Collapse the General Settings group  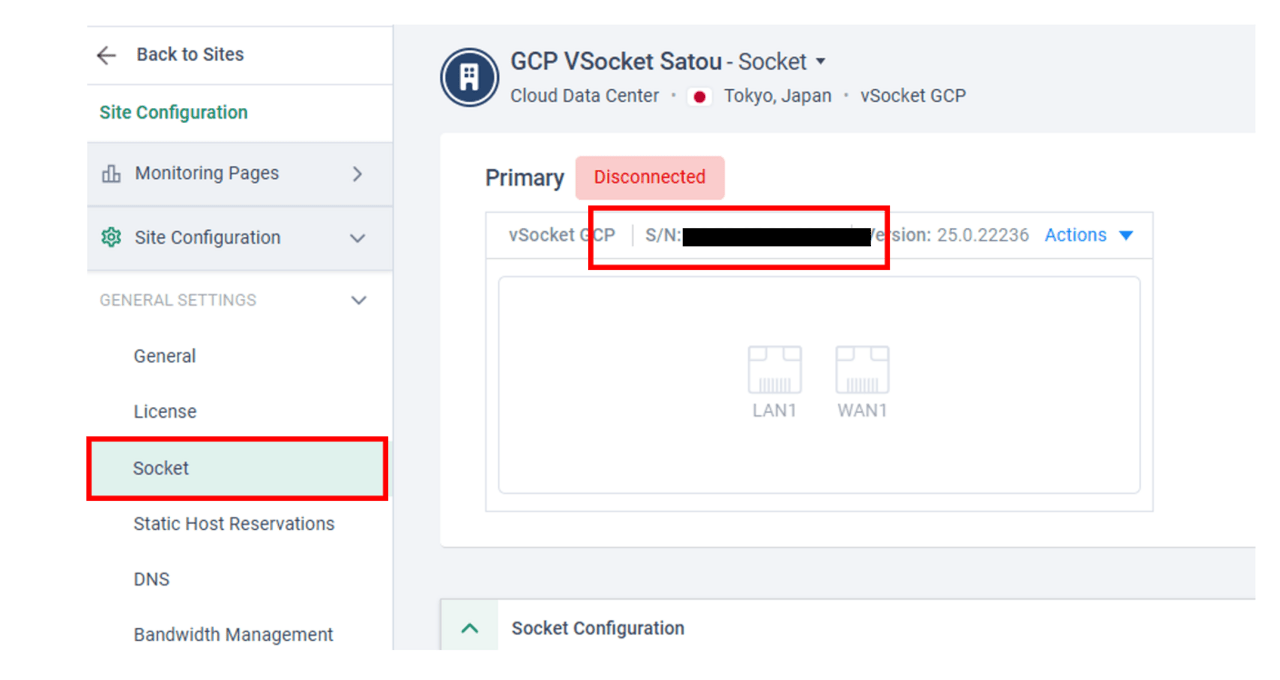(359, 300)
